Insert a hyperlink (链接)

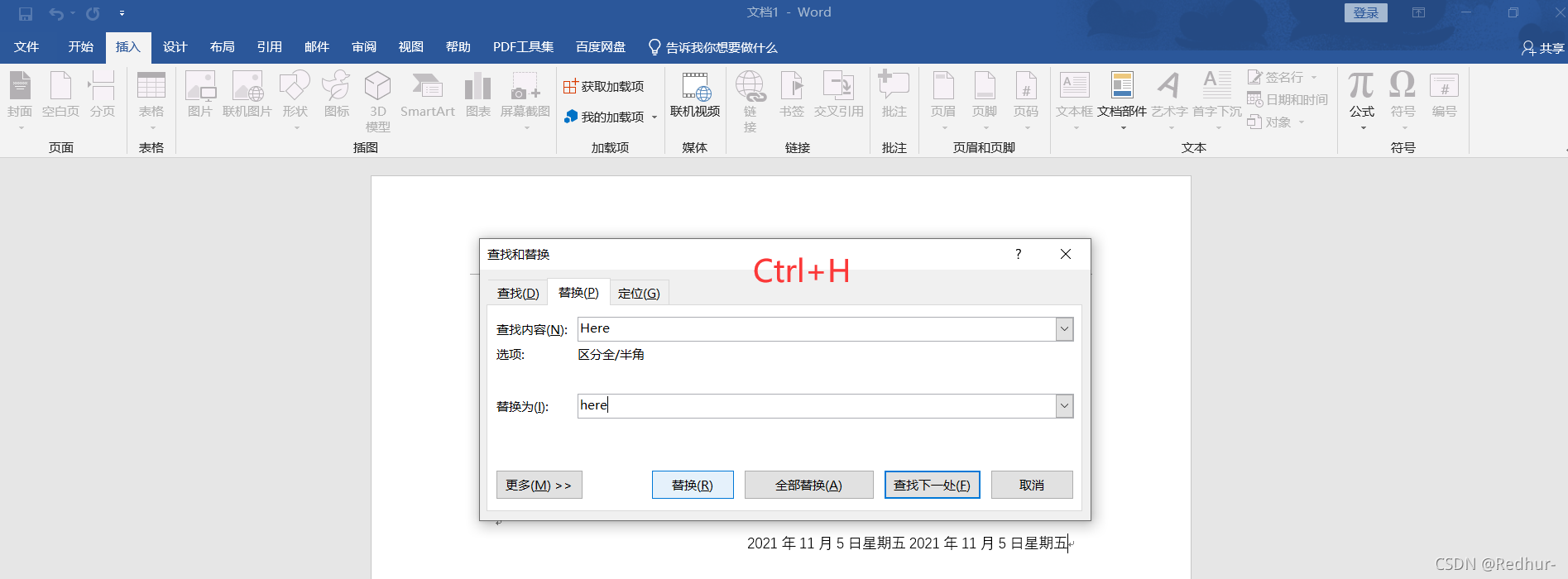750,102
